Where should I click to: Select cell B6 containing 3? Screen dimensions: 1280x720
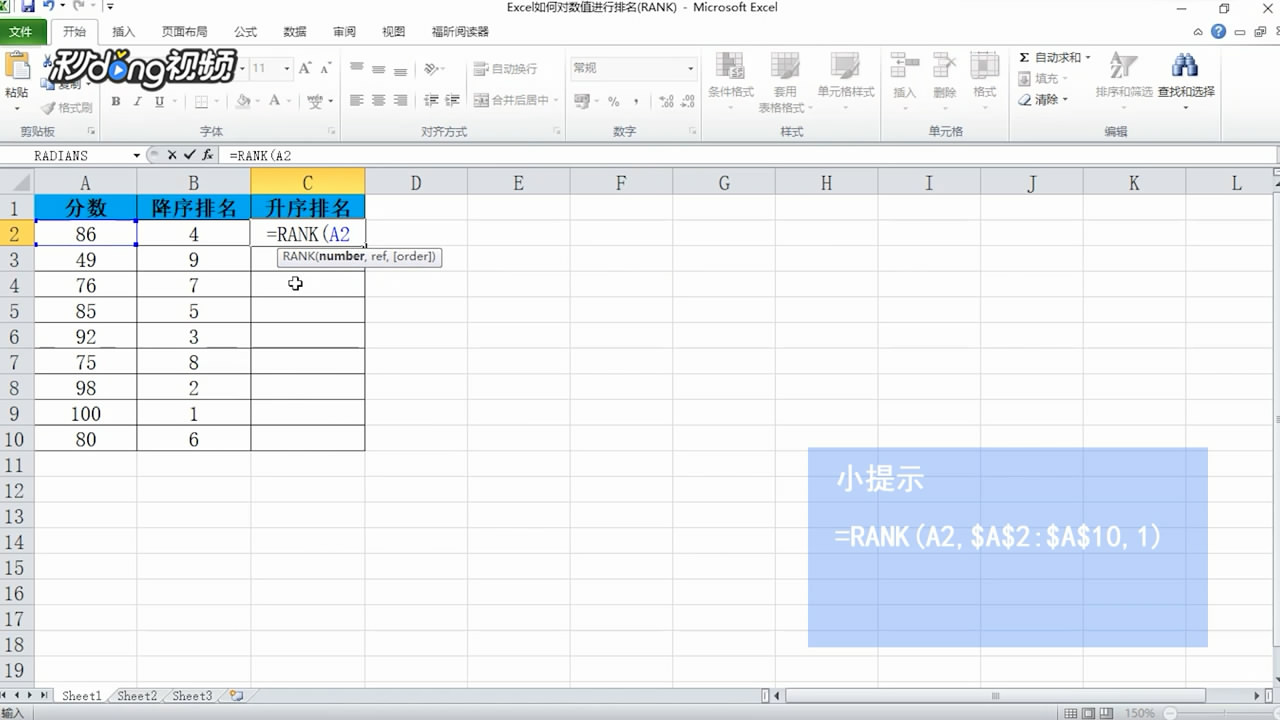pos(194,336)
